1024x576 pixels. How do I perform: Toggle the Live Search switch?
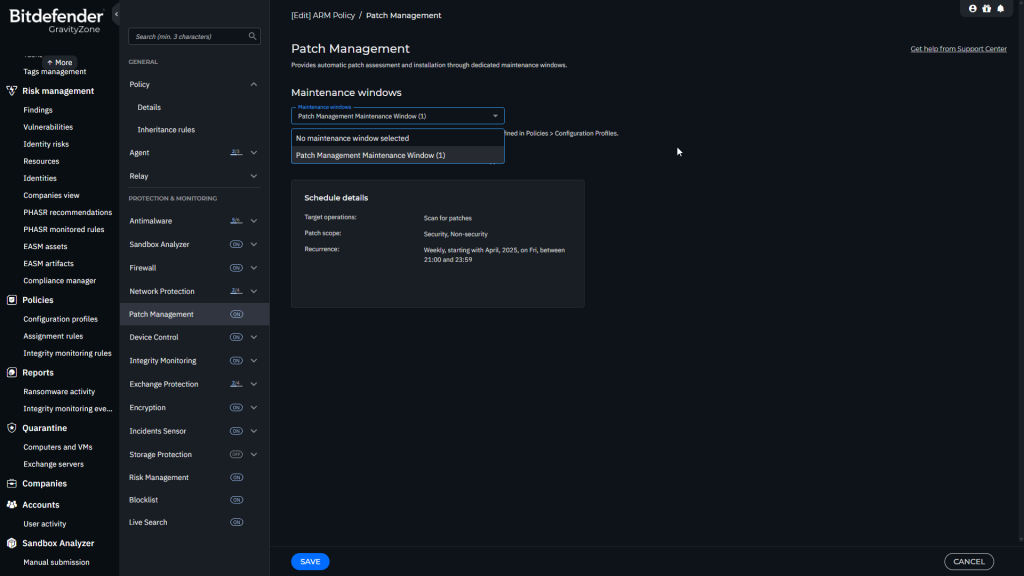(x=236, y=522)
